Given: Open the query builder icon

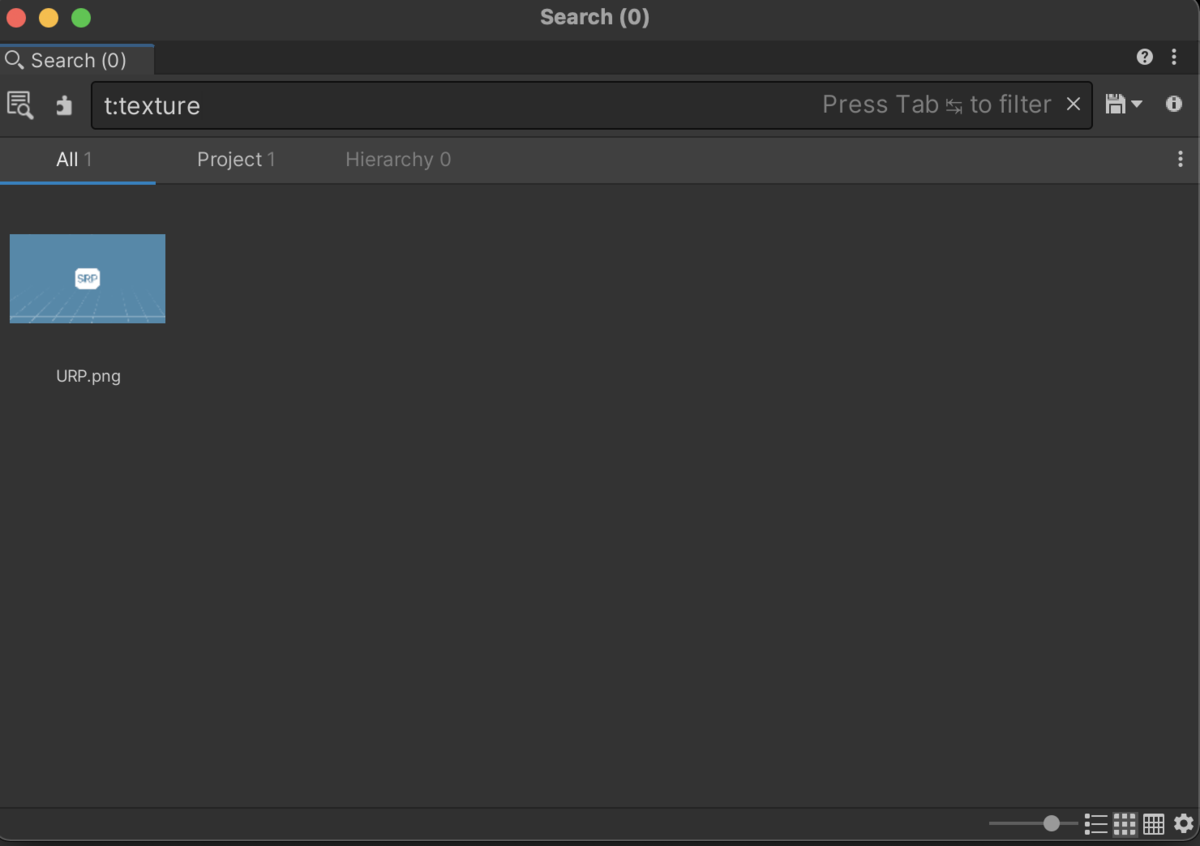Looking at the screenshot, I should pos(20,105).
